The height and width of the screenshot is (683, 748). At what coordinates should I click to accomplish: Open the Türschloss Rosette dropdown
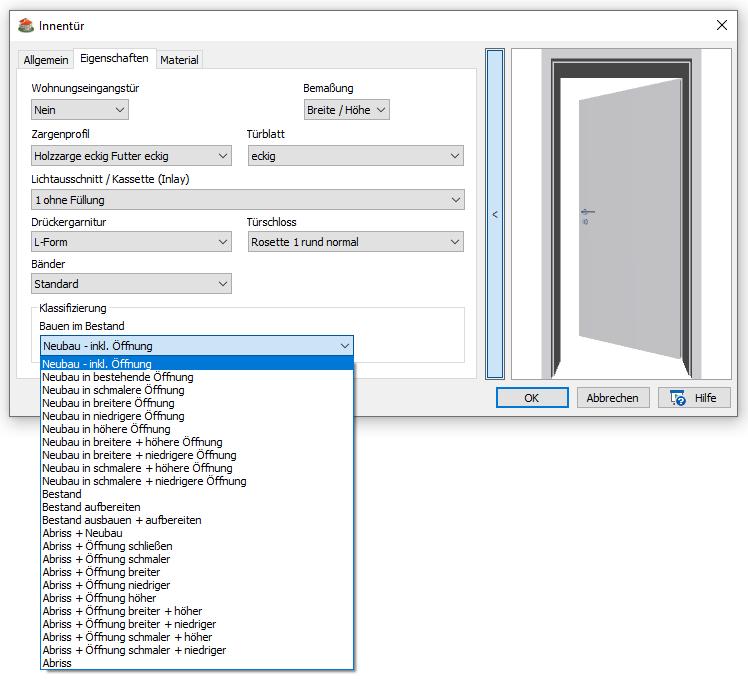[355, 242]
